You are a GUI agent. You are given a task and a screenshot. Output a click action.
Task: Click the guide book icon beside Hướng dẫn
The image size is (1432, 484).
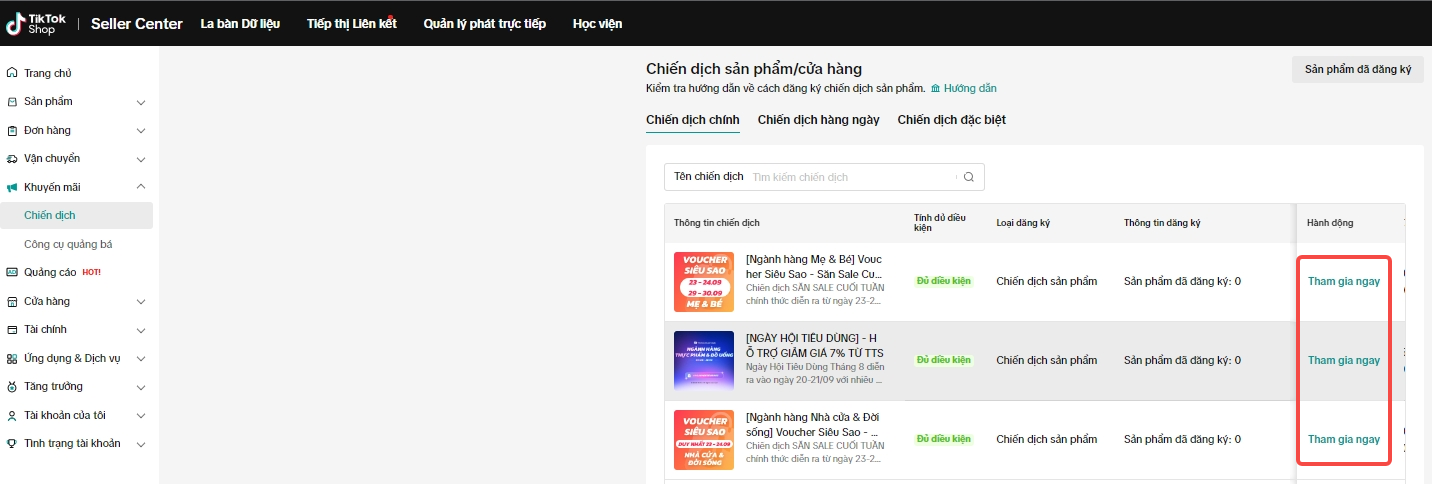[x=936, y=88]
